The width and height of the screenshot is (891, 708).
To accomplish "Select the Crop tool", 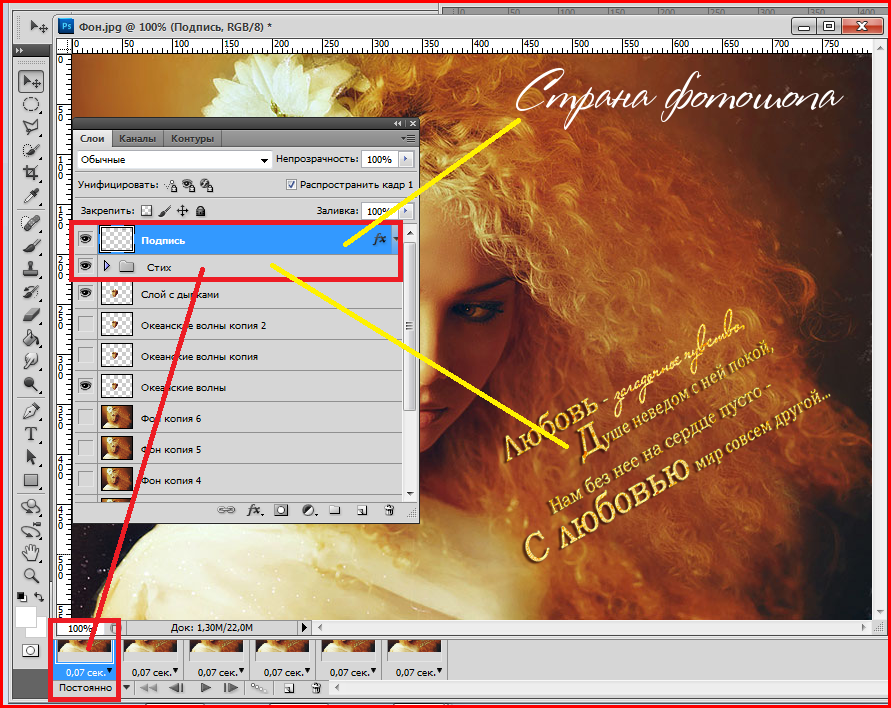I will coord(31,173).
